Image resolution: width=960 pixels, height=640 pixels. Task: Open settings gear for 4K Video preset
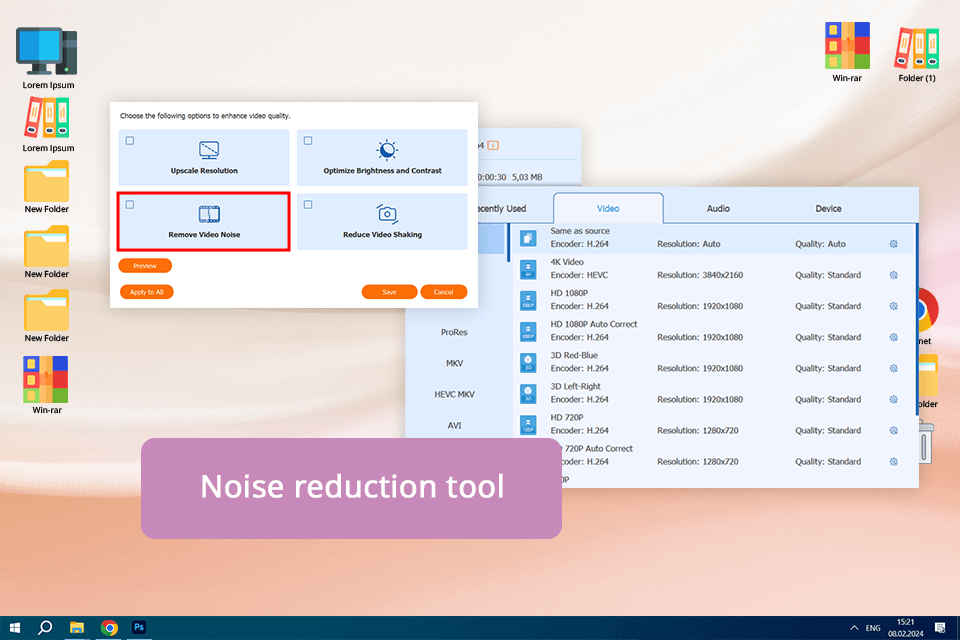coord(893,275)
